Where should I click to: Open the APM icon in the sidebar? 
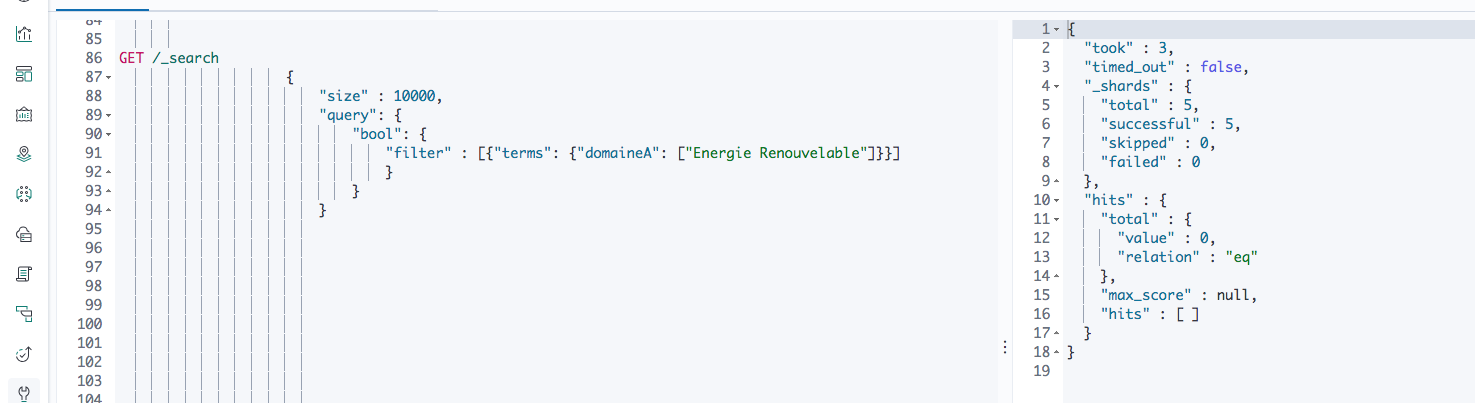coord(25,314)
